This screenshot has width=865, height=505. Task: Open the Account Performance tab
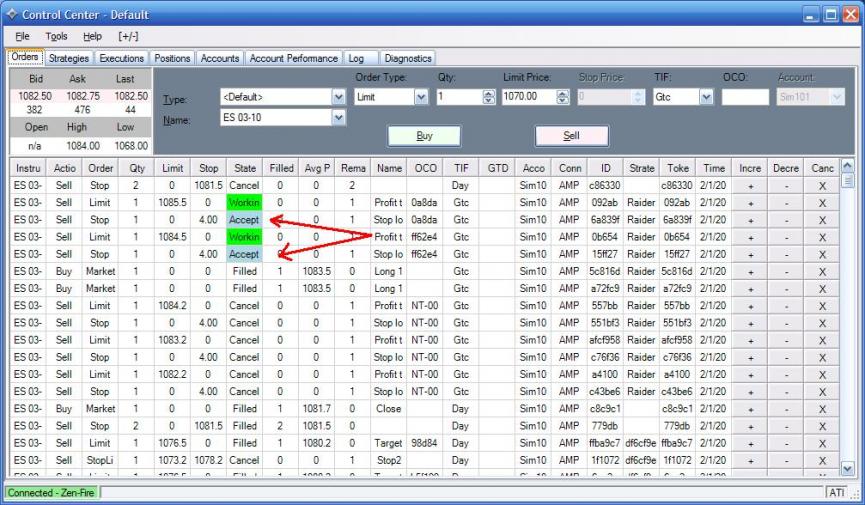293,58
